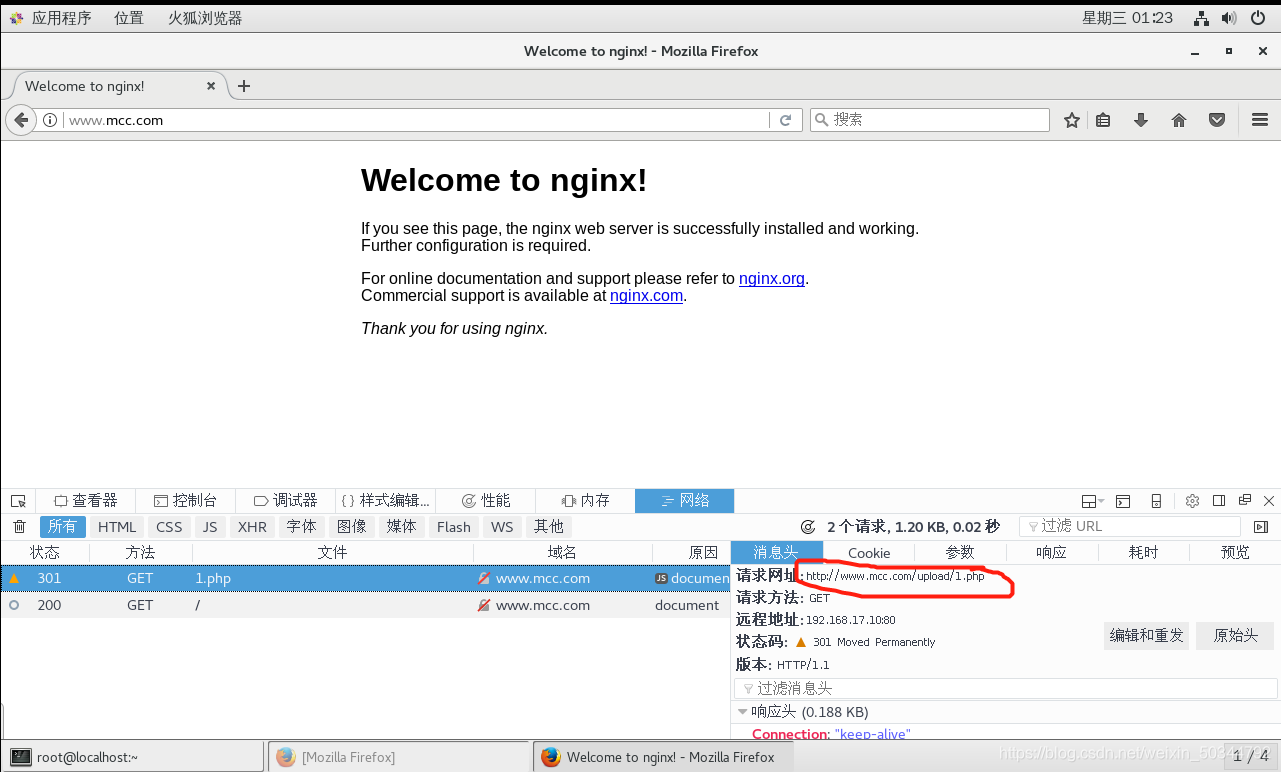Click the URL bar showing www.mcc.com
Screen dimensions: 1281x772
[x=415, y=120]
